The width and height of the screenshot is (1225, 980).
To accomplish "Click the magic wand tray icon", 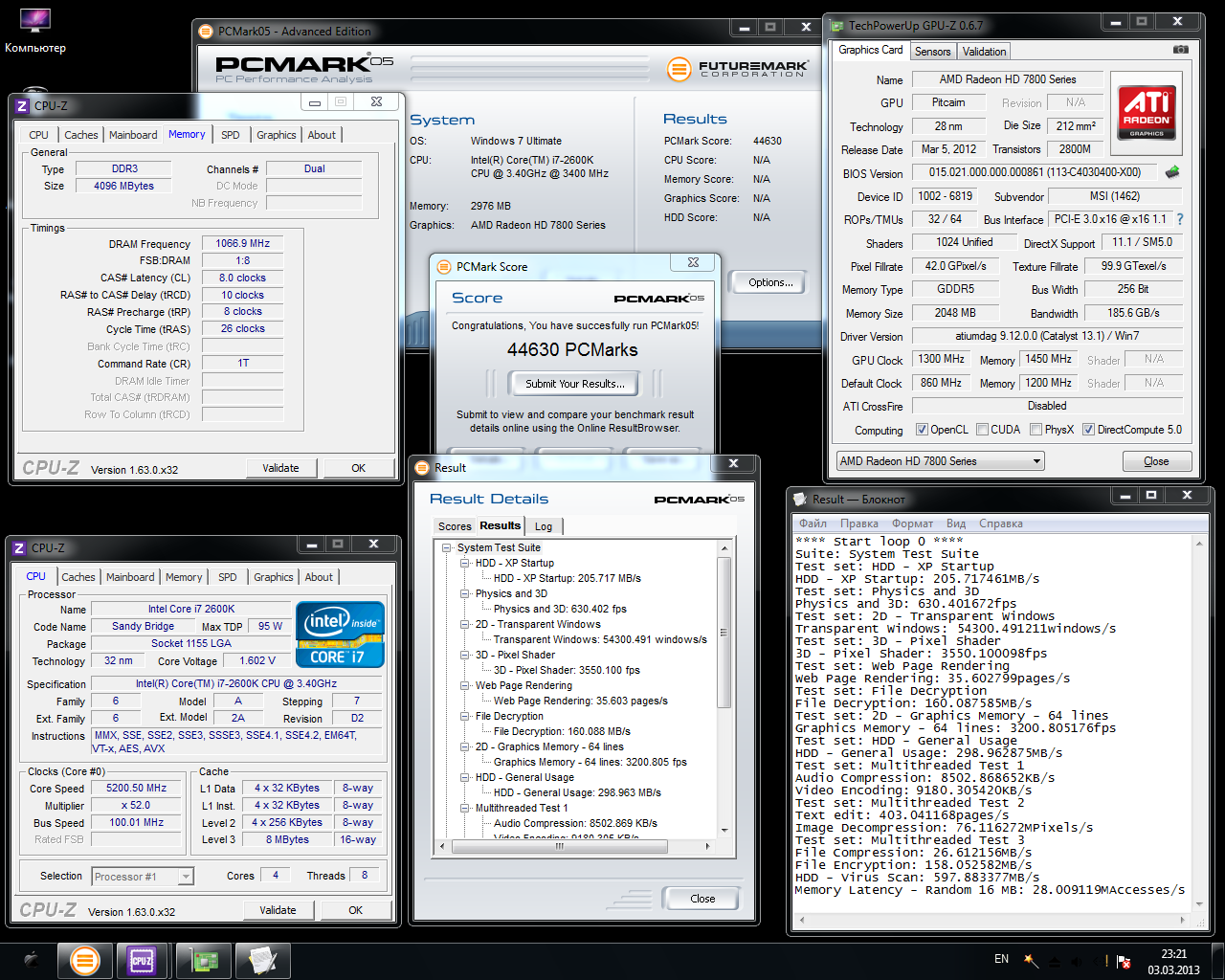I will [1031, 960].
